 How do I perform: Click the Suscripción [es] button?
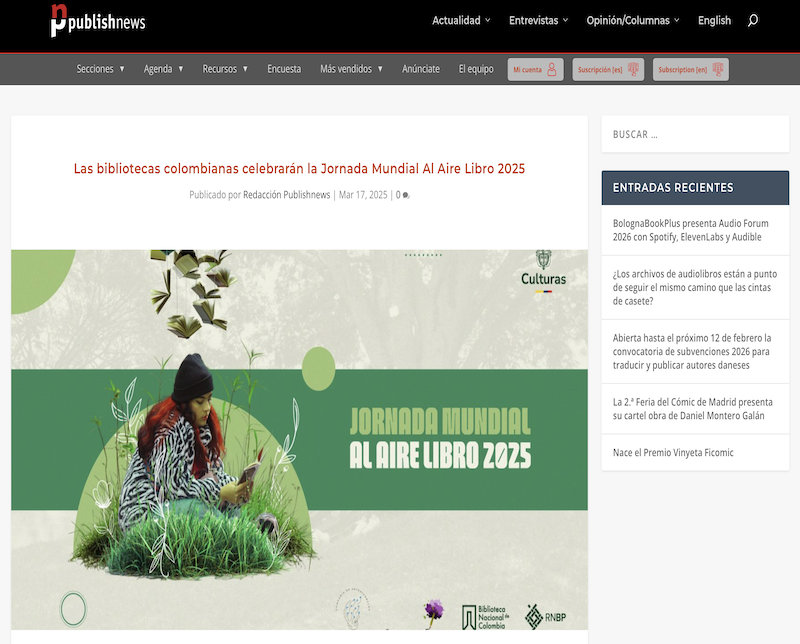[608, 69]
